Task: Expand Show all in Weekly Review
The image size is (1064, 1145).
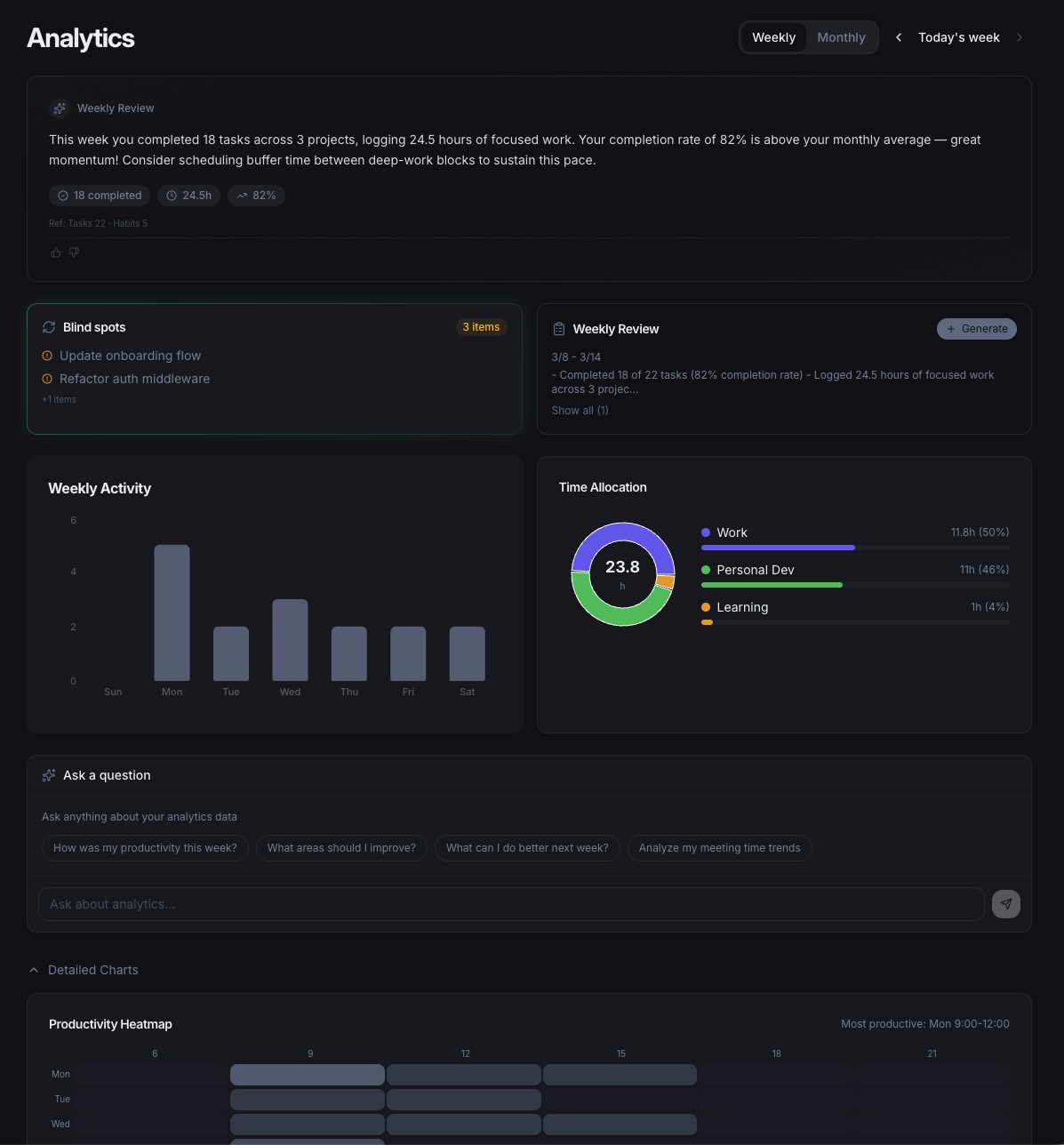Action: (x=580, y=410)
